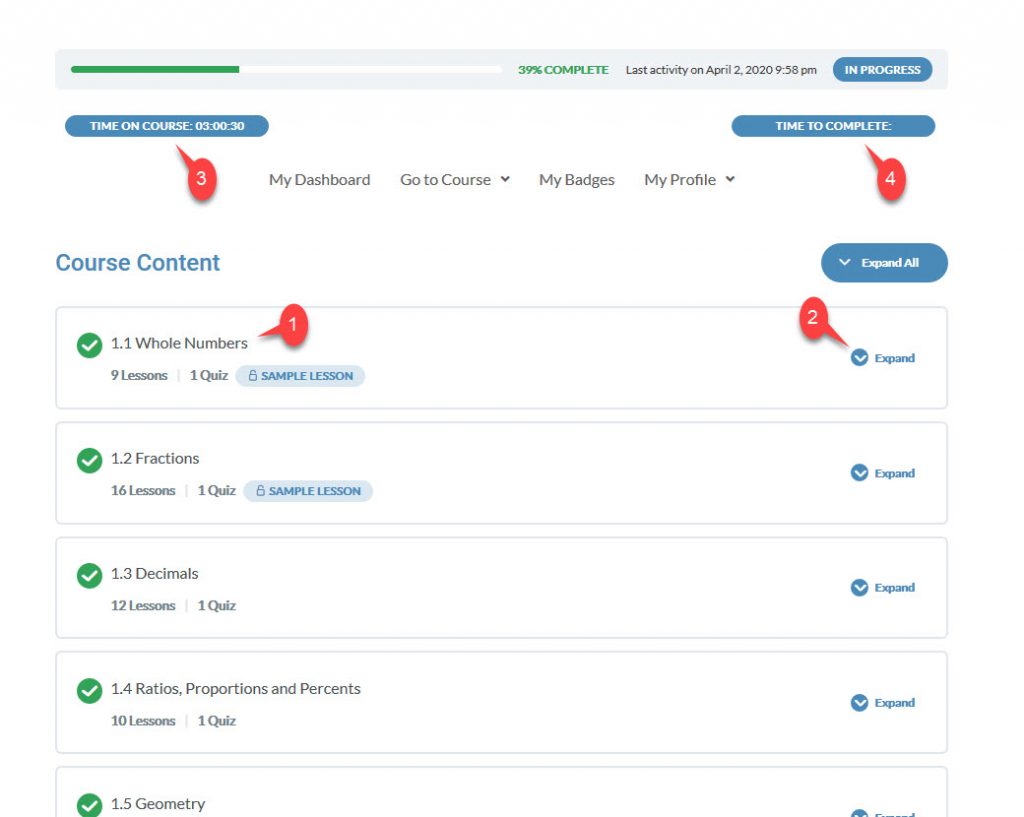Open the My Profile dropdown arrow
This screenshot has width=1024, height=817.
(x=730, y=180)
